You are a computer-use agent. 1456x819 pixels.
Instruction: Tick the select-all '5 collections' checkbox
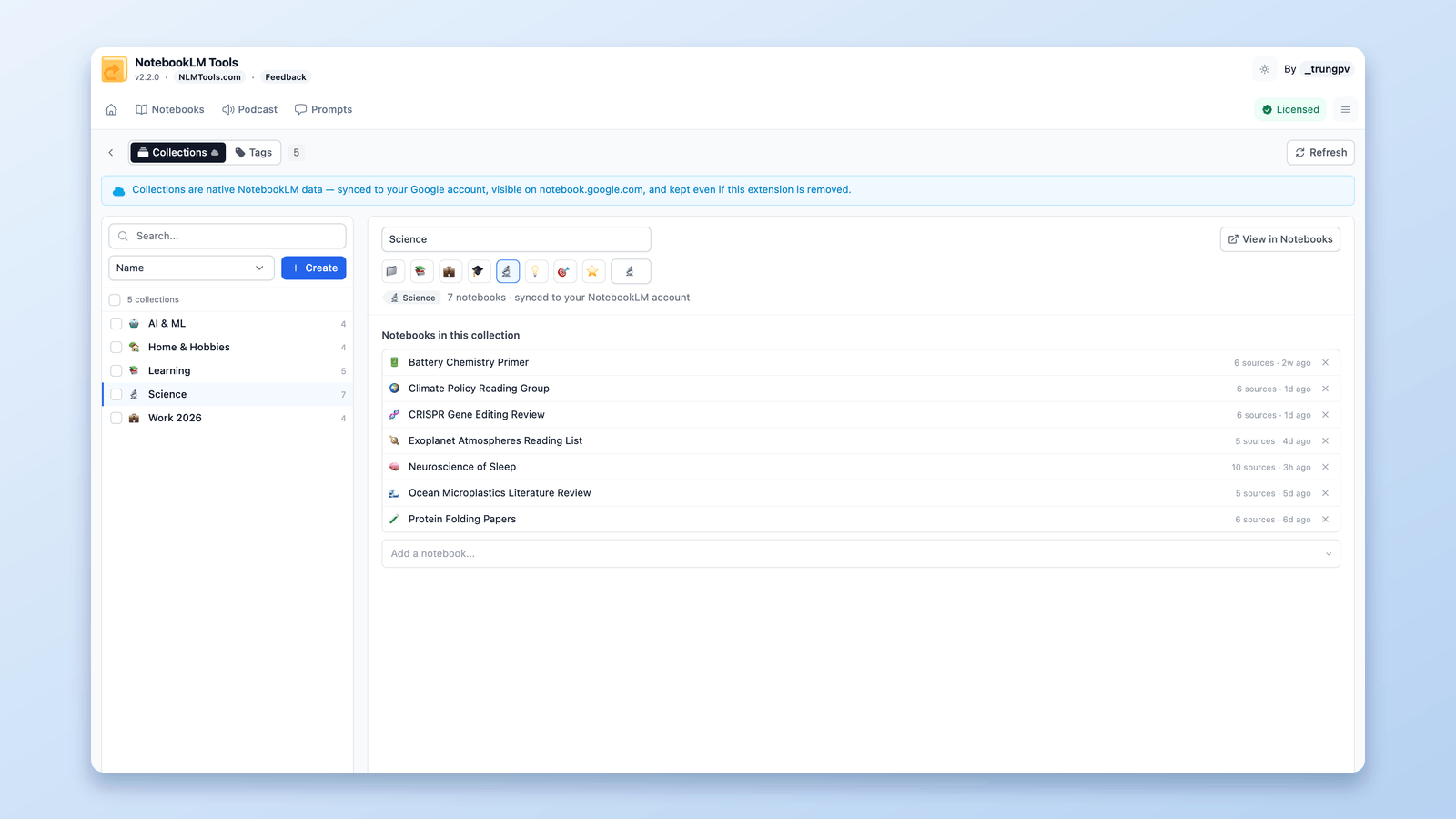(115, 299)
